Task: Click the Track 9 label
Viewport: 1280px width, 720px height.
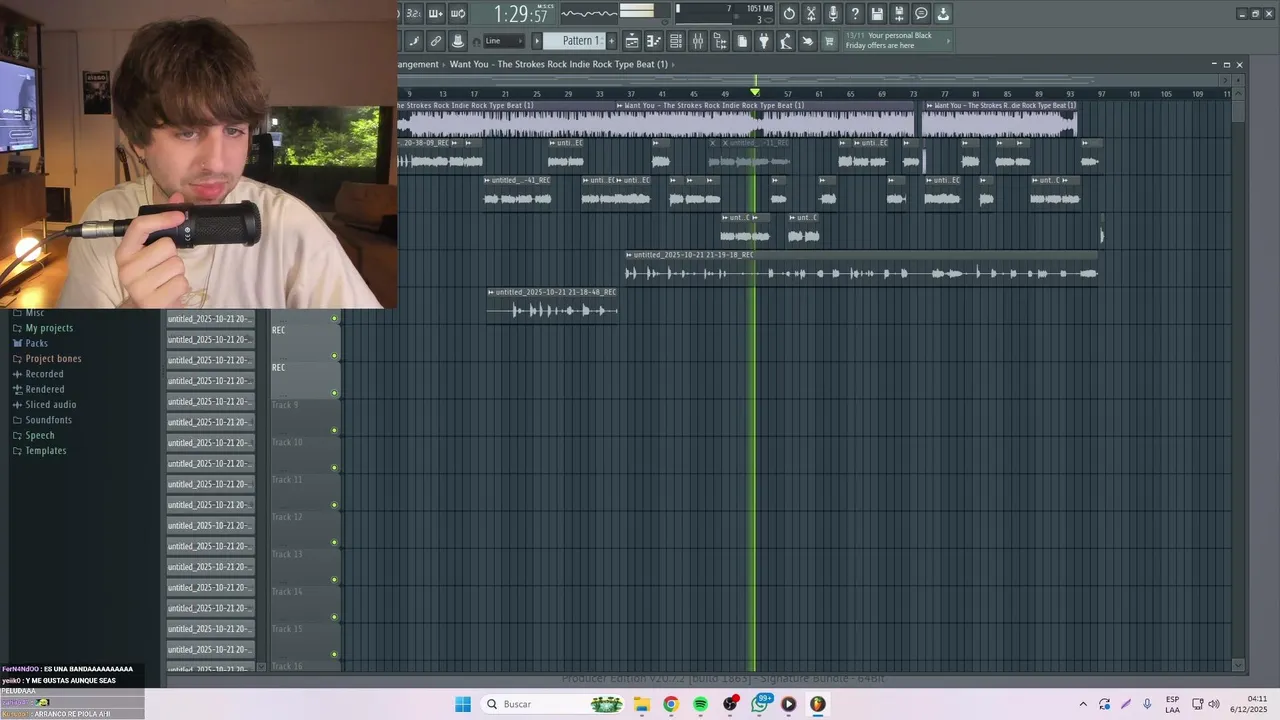Action: [x=285, y=405]
